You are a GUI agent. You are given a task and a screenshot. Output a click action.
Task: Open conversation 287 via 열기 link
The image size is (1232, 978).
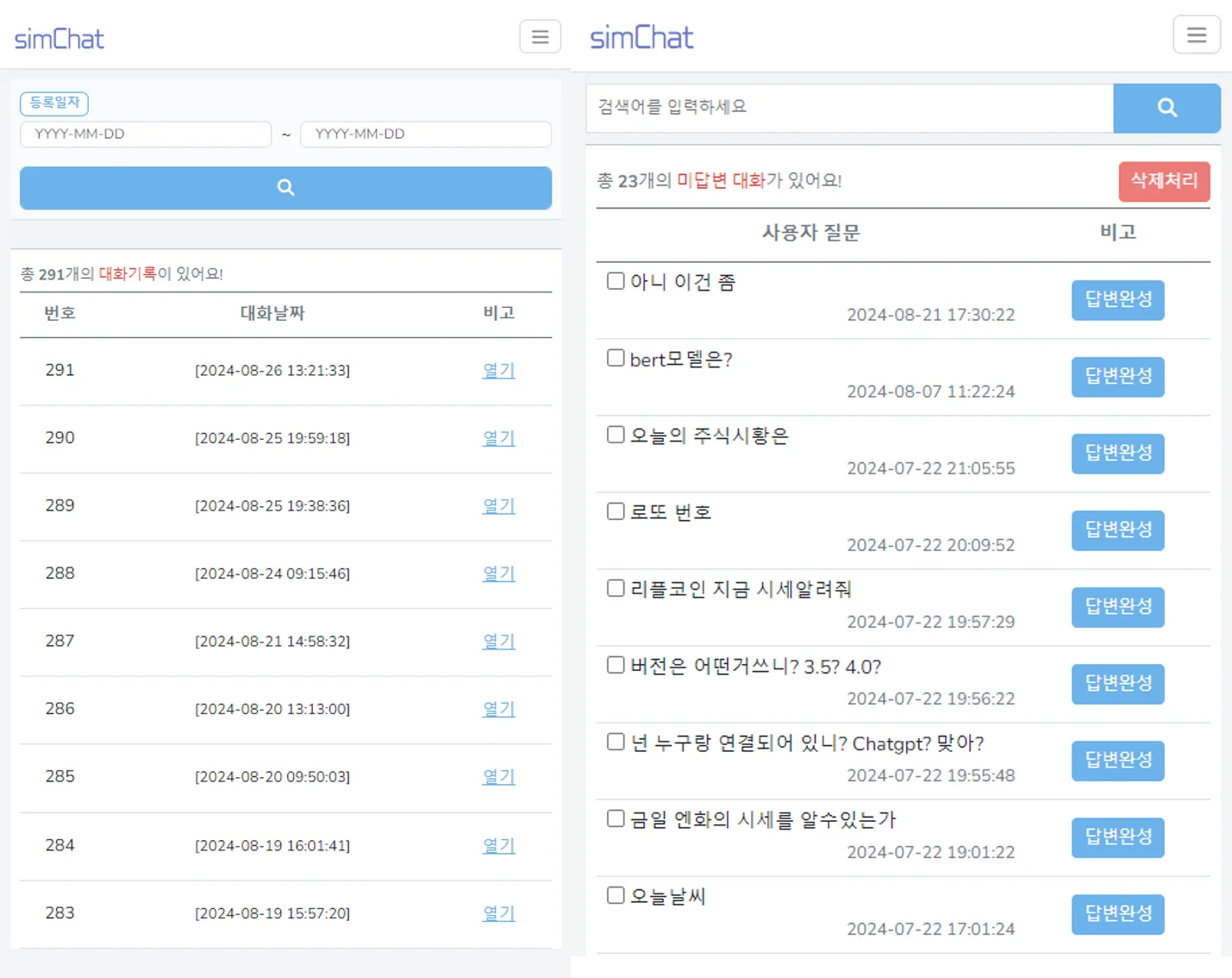click(499, 641)
